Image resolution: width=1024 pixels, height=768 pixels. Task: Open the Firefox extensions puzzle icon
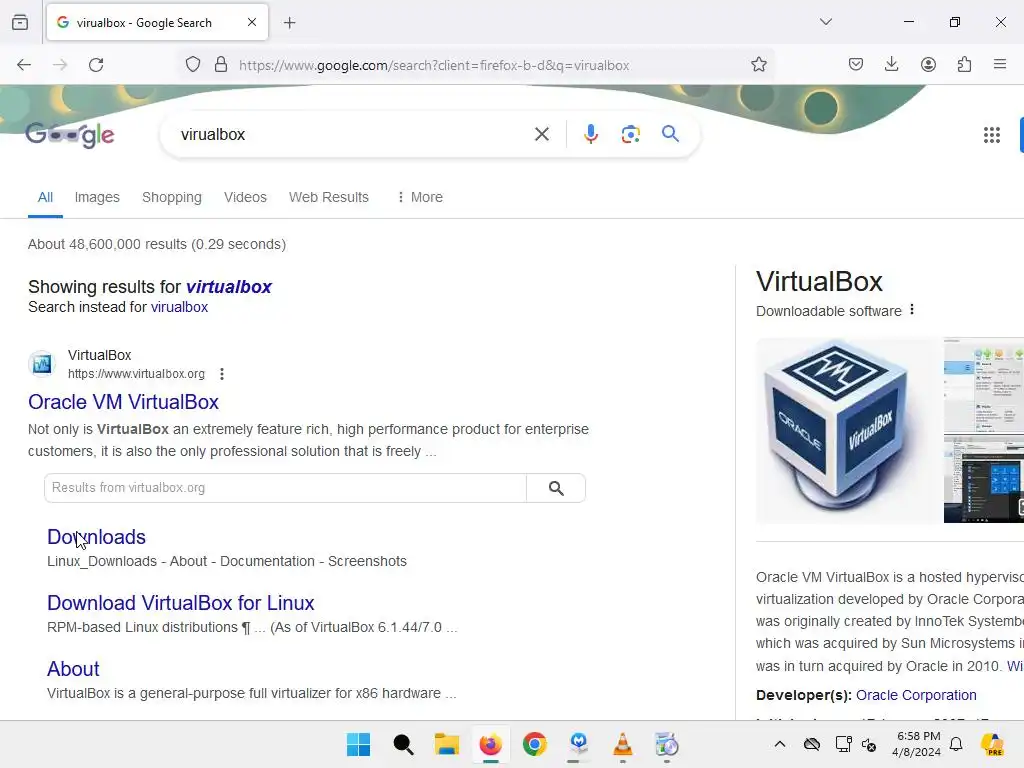point(964,64)
